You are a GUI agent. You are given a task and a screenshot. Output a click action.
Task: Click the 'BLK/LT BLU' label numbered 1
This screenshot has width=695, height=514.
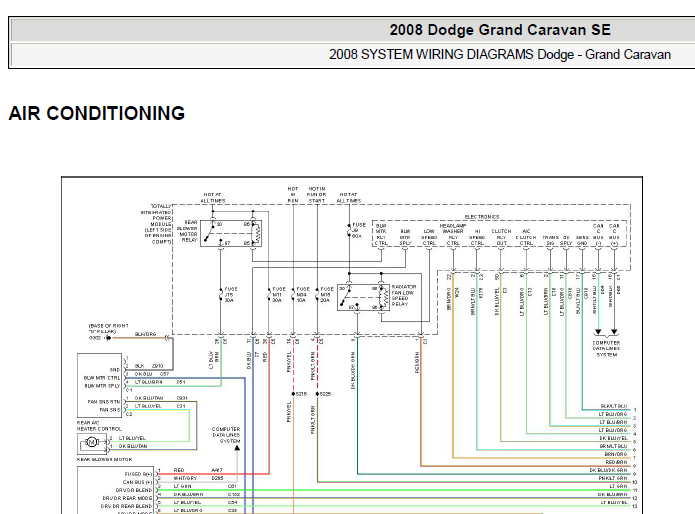coord(614,406)
